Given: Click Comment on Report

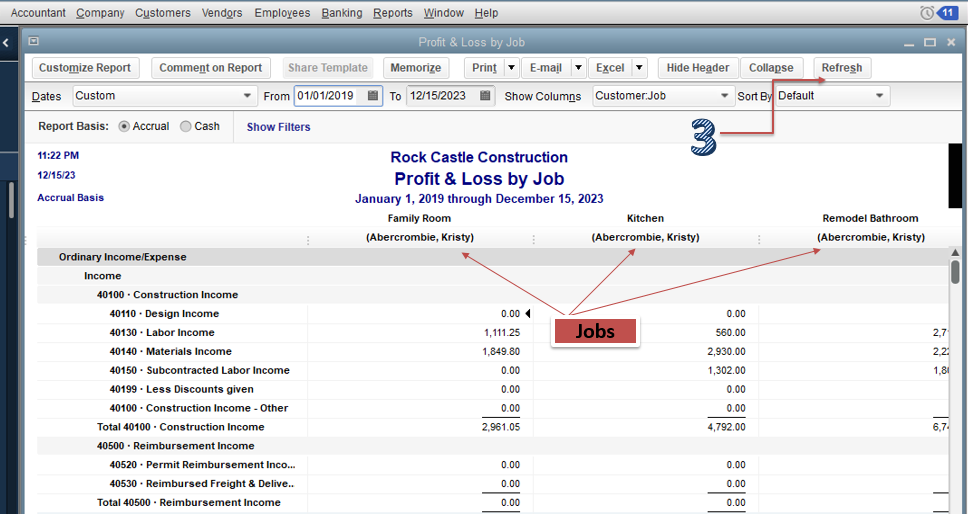Looking at the screenshot, I should [x=211, y=68].
